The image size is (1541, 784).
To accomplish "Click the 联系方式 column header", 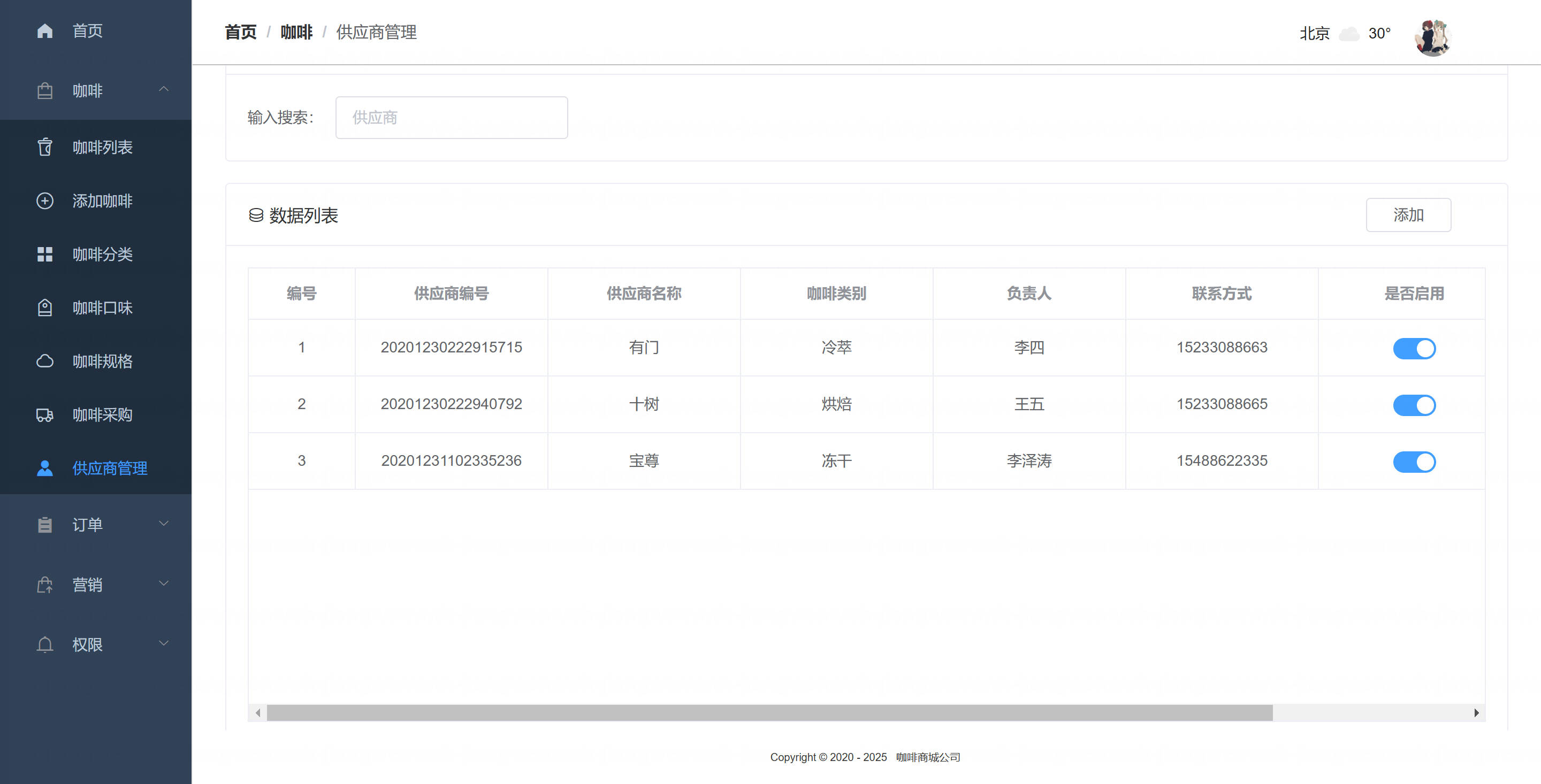I will pos(1222,294).
